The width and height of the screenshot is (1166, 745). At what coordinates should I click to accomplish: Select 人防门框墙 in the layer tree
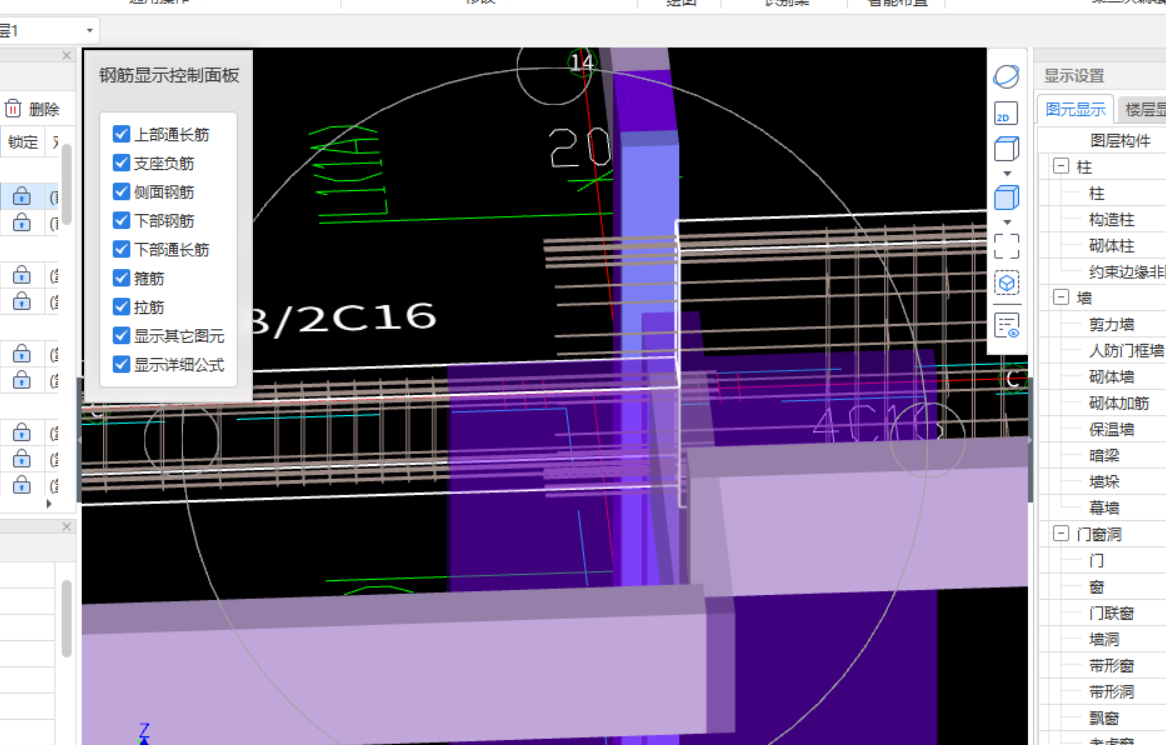click(1126, 350)
